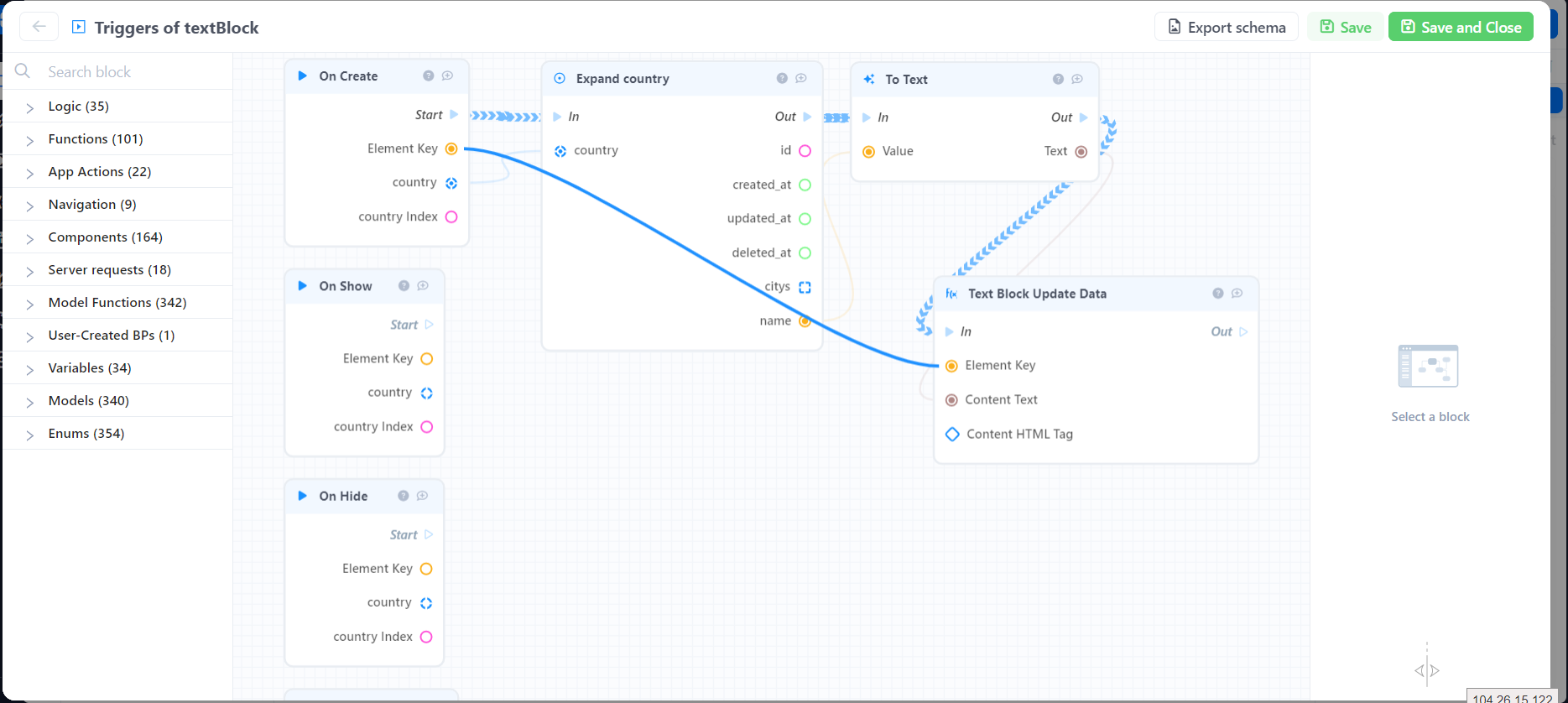Screen dimensions: 1568x703
Task: Click On Create Start output port
Action: point(454,114)
